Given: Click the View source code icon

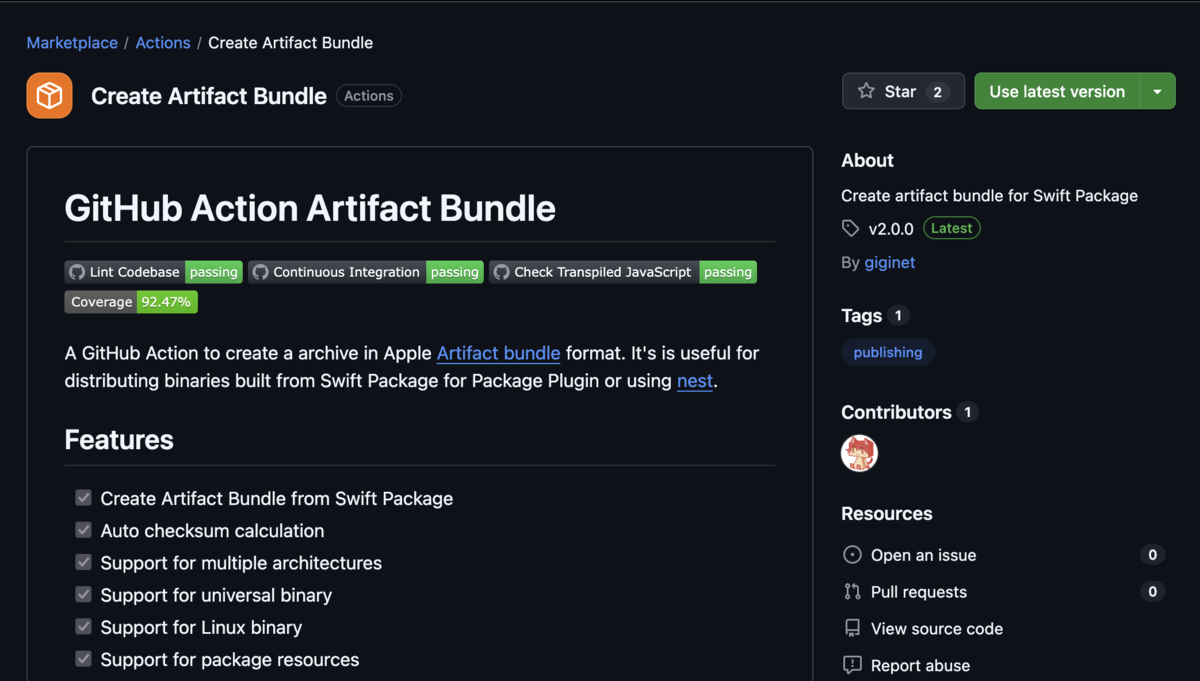Looking at the screenshot, I should click(x=852, y=628).
